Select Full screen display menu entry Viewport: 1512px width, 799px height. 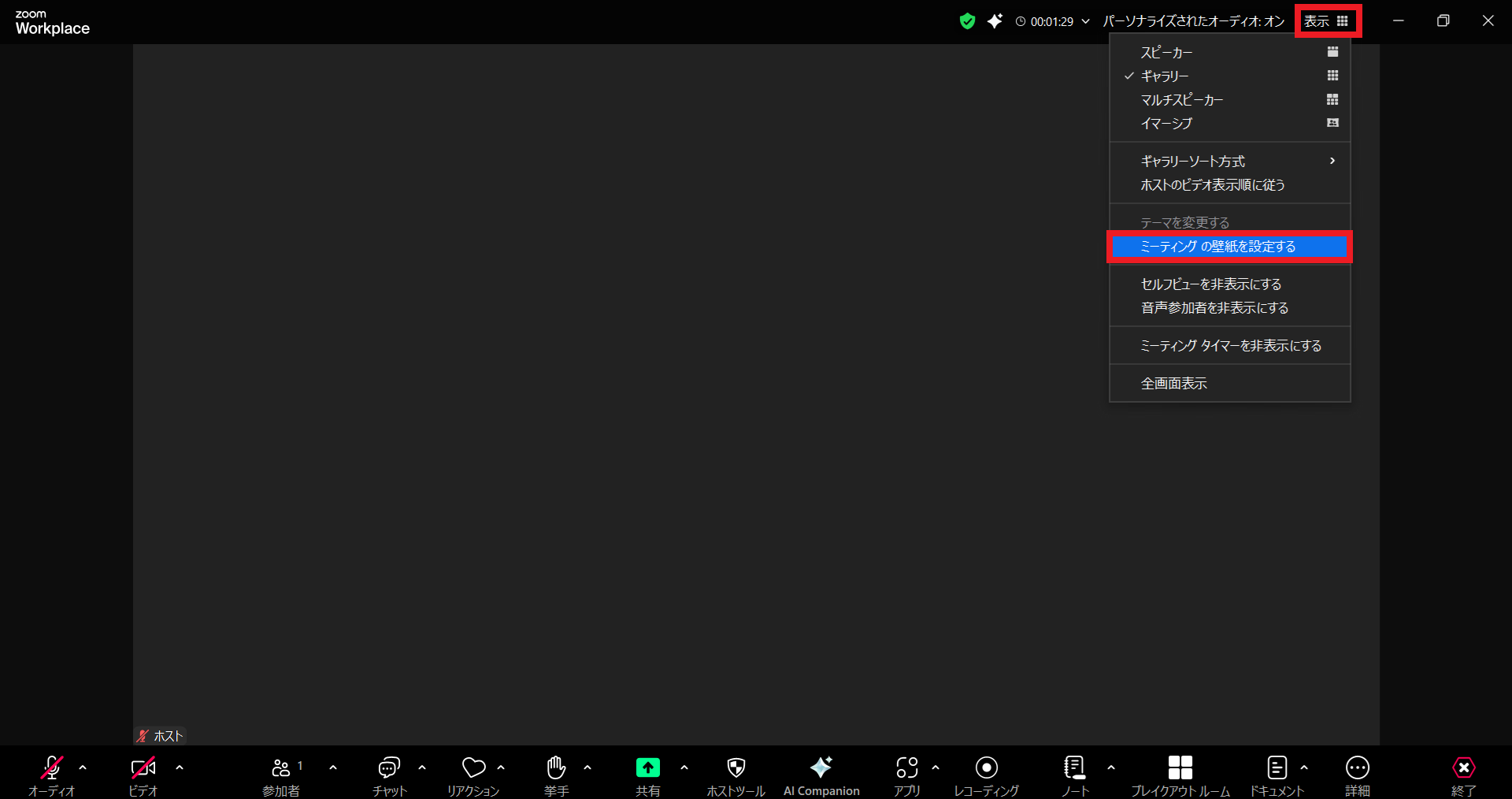(x=1173, y=384)
